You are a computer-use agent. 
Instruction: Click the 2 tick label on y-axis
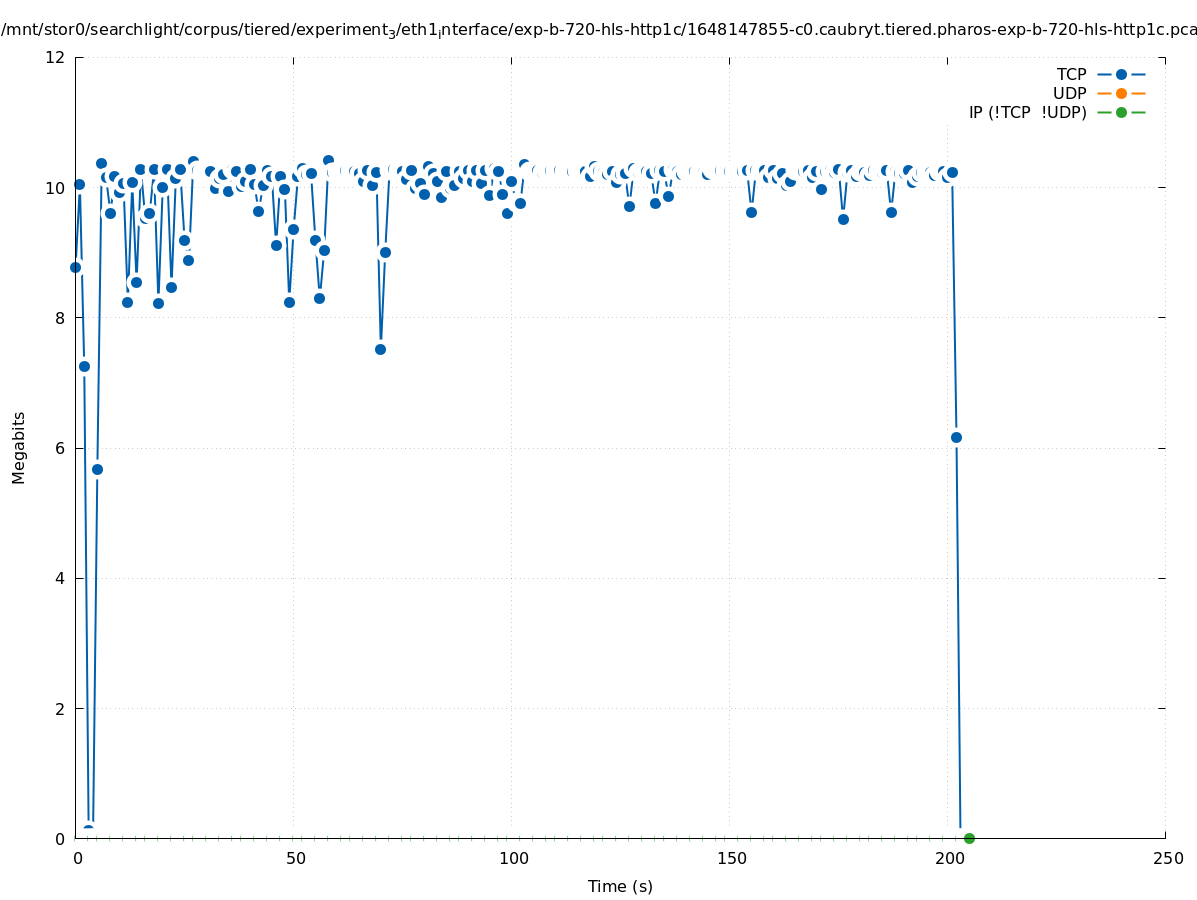[60, 708]
